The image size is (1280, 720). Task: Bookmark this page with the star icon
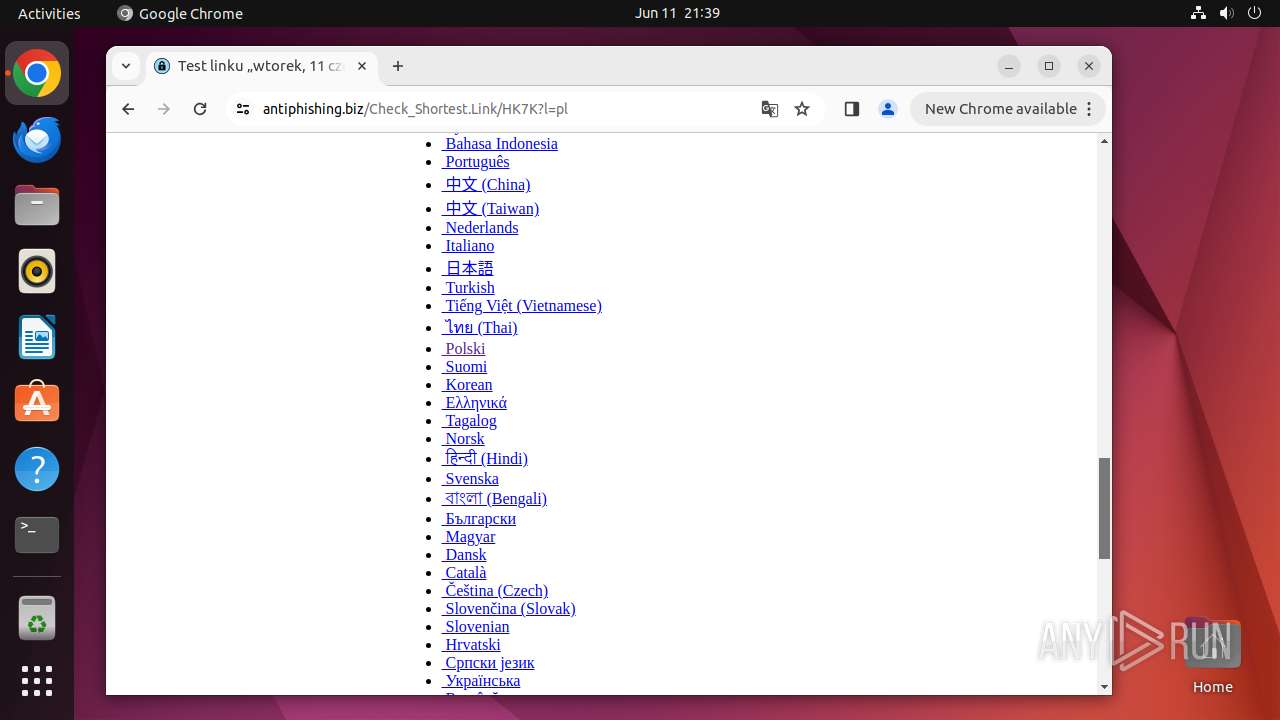pyautogui.click(x=802, y=109)
